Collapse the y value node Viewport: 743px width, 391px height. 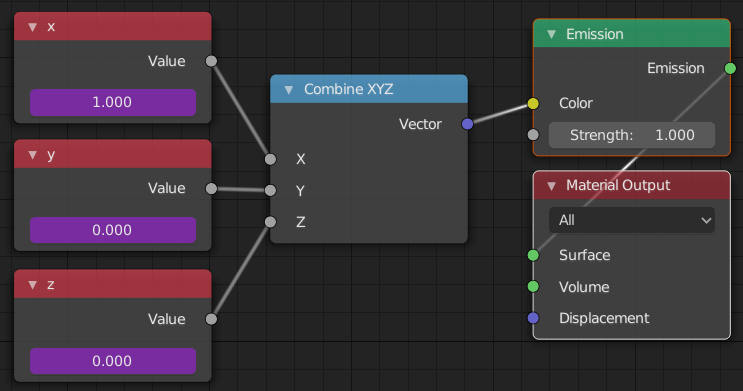32,155
